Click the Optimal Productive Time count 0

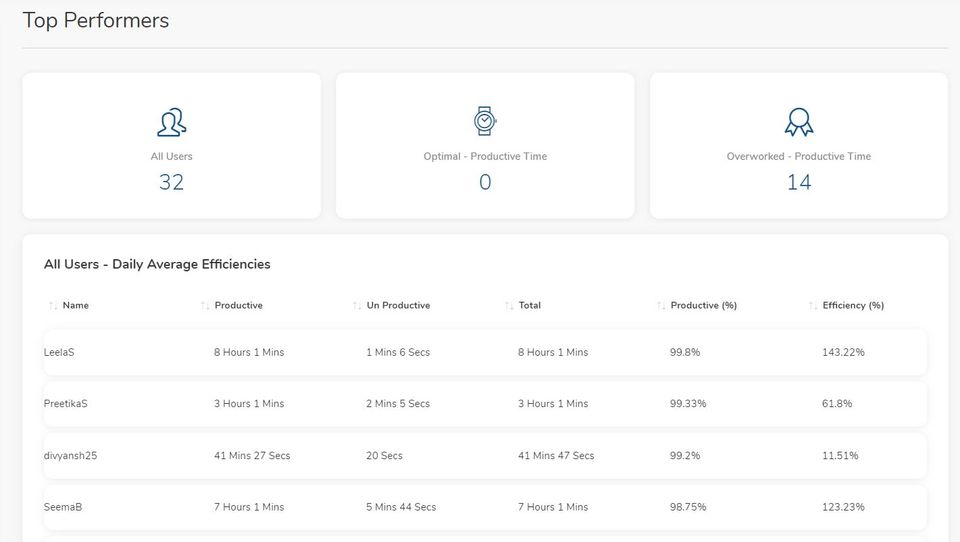pyautogui.click(x=485, y=182)
